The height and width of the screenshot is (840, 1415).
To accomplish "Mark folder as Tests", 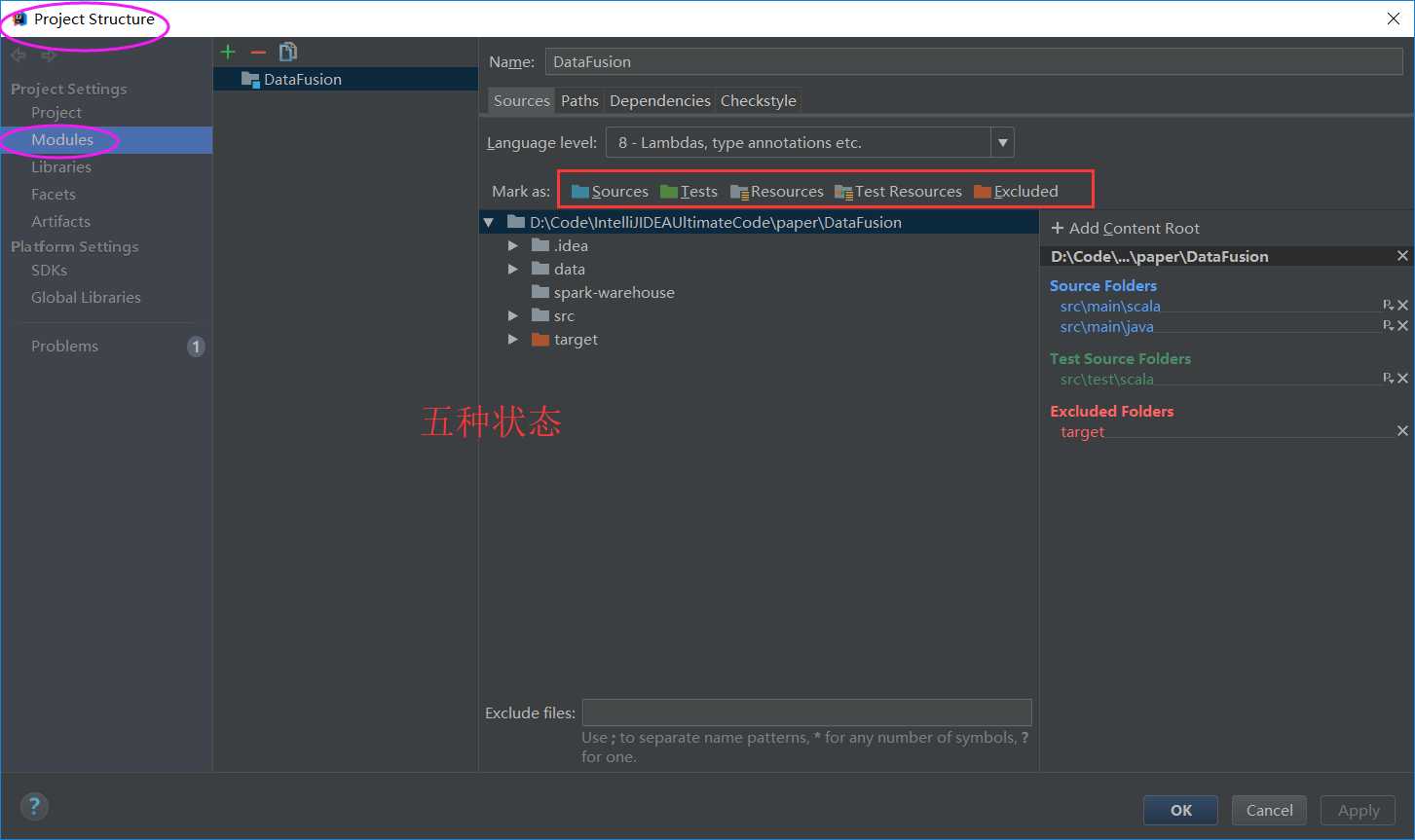I will [x=689, y=191].
